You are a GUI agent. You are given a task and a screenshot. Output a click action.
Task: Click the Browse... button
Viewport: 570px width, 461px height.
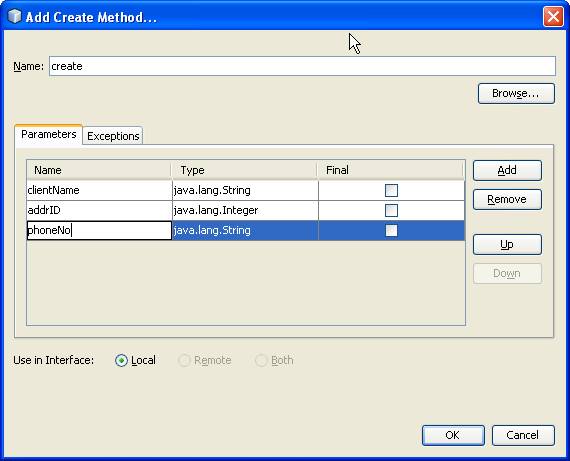point(516,93)
